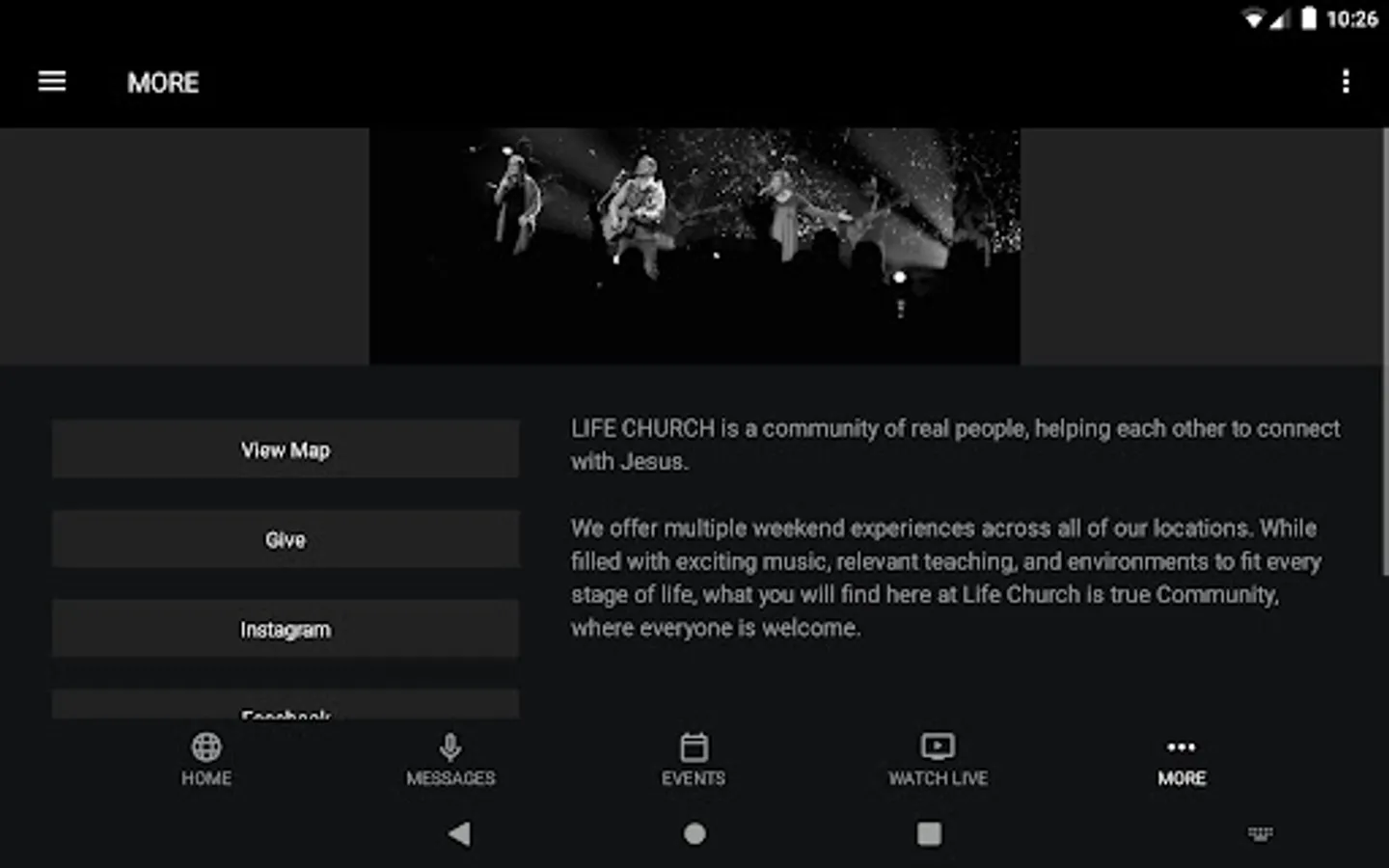The image size is (1389, 868).
Task: Switch to the WATCH LIVE tab label
Action: pyautogui.click(x=938, y=778)
